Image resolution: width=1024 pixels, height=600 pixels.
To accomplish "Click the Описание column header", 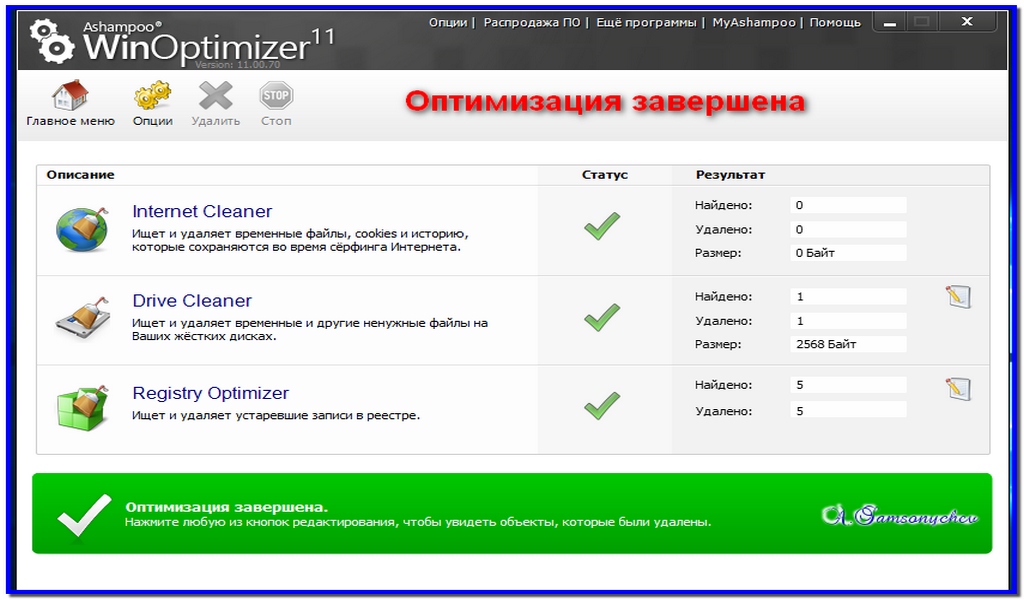I will 80,175.
